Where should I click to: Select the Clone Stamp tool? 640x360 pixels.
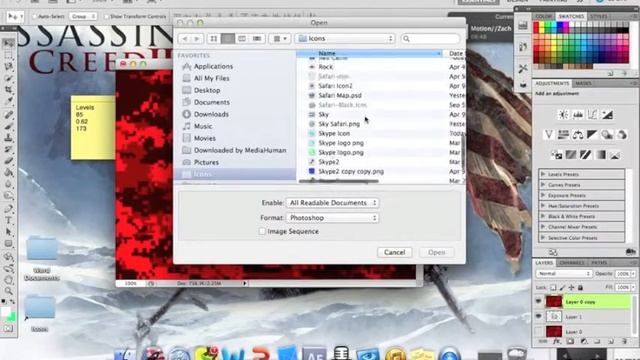[8, 138]
